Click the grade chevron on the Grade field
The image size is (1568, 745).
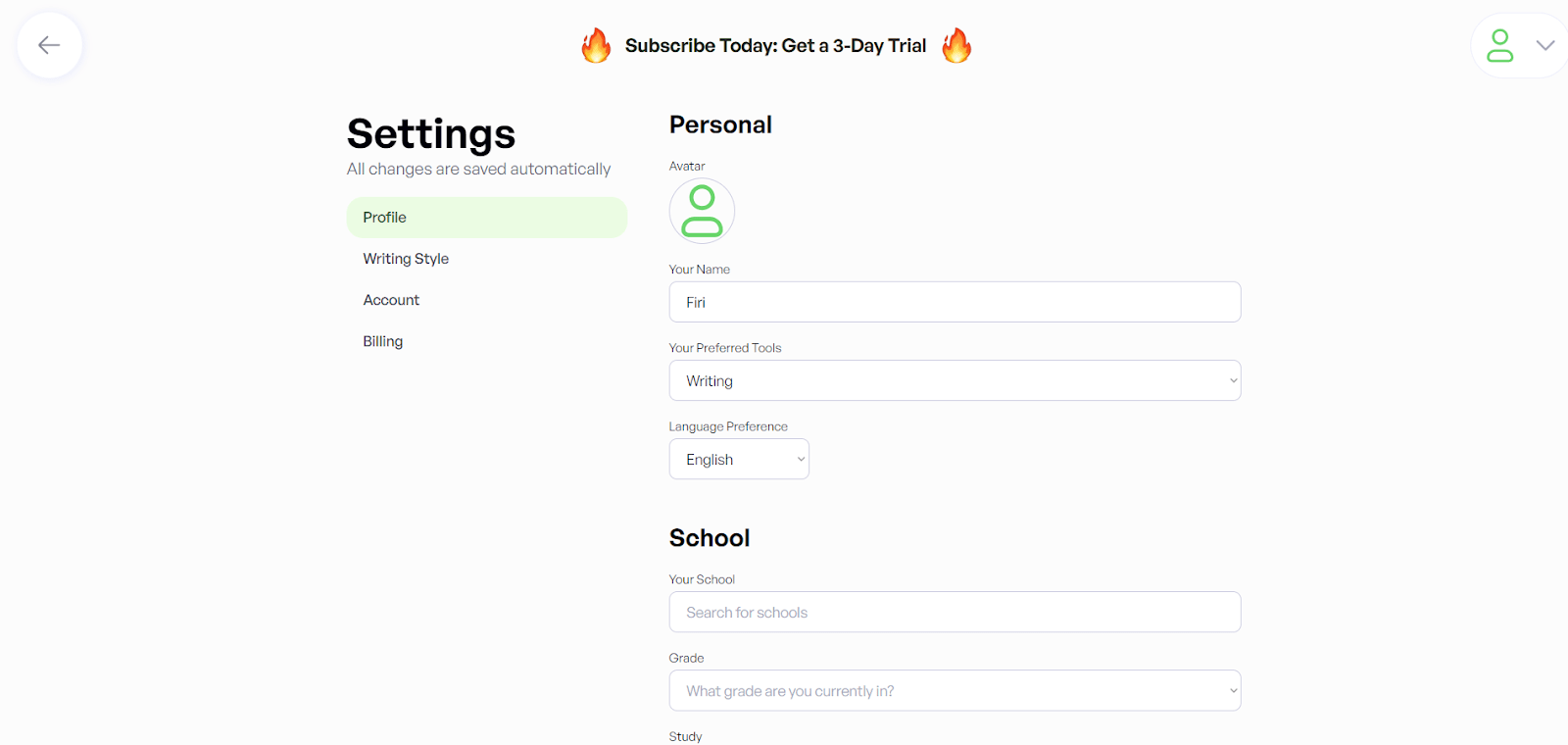pos(1232,690)
